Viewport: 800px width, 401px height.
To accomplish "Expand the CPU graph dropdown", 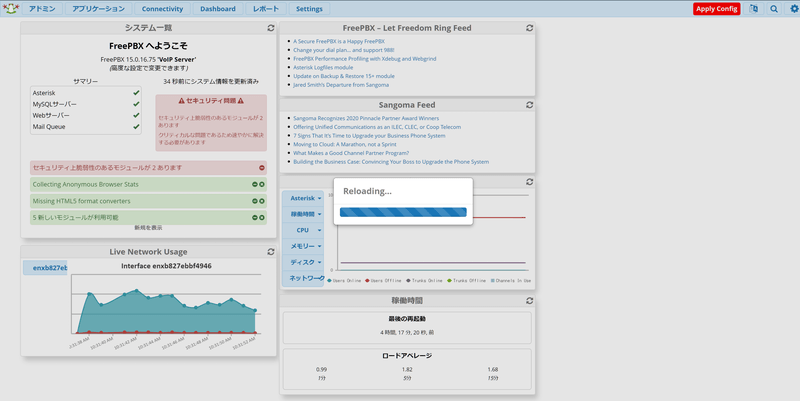I will 303,230.
